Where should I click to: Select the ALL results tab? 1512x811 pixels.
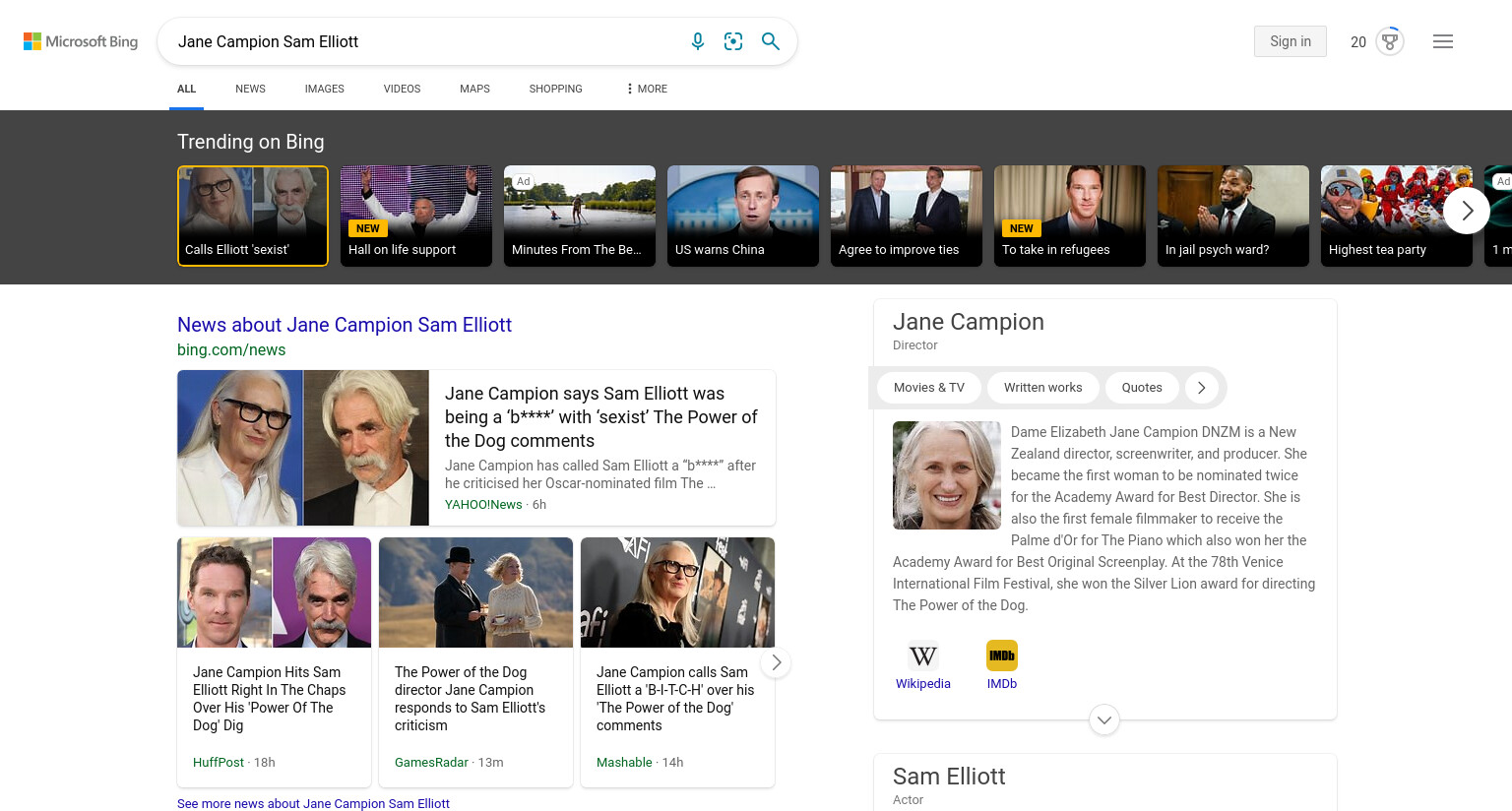tap(186, 89)
